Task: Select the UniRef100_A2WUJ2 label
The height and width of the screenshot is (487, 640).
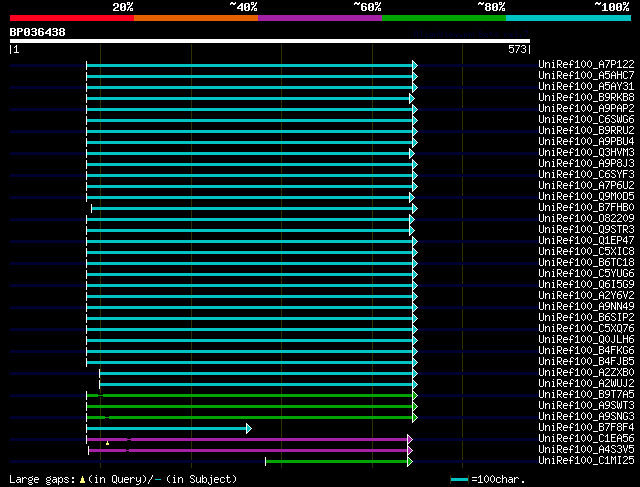Action: [587, 384]
